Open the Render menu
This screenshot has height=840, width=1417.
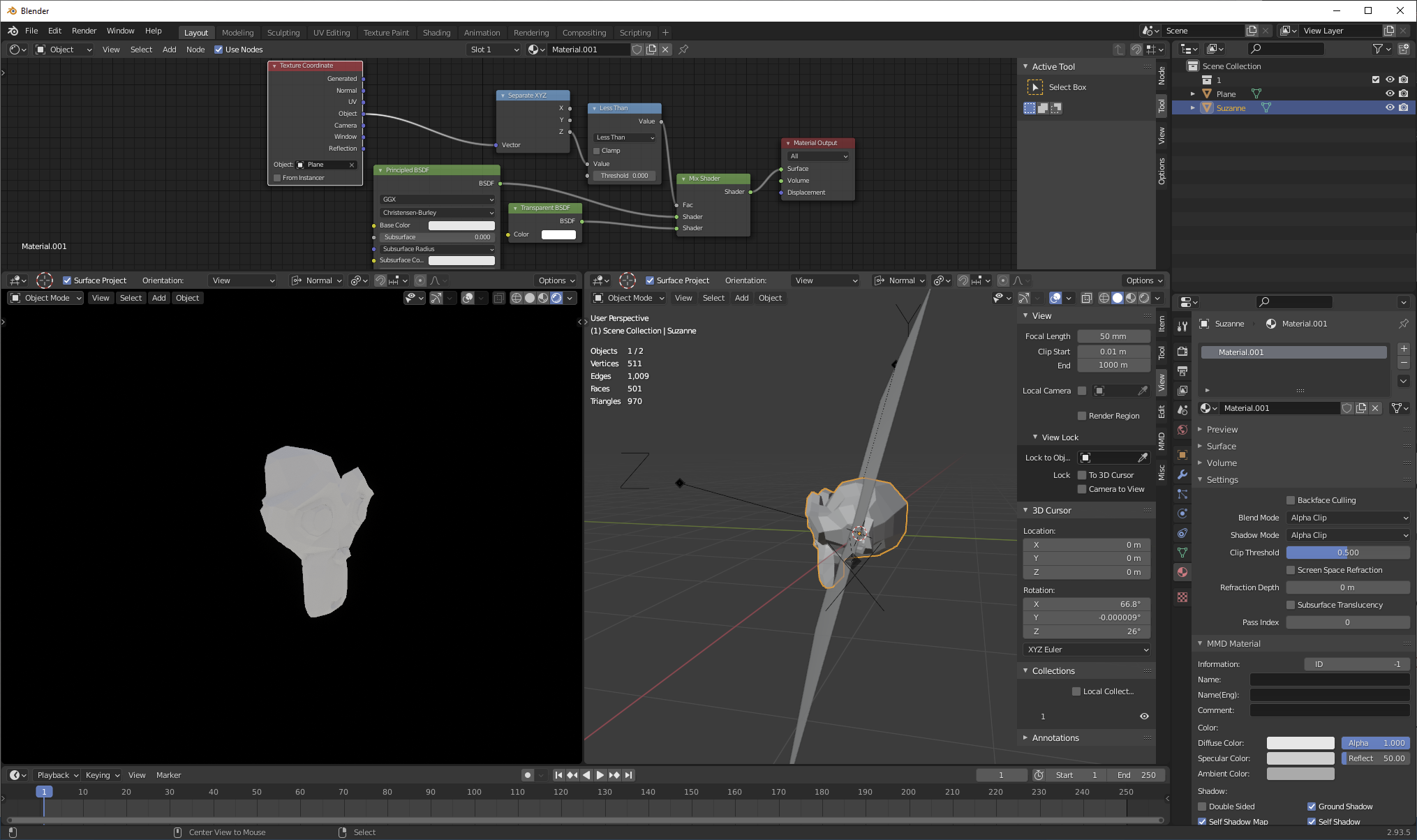tap(84, 31)
